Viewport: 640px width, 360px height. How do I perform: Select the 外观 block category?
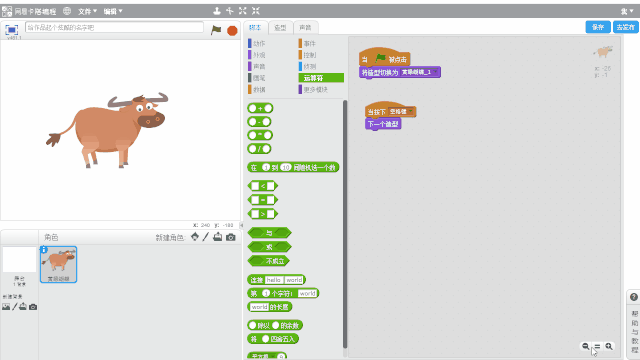(x=257, y=55)
